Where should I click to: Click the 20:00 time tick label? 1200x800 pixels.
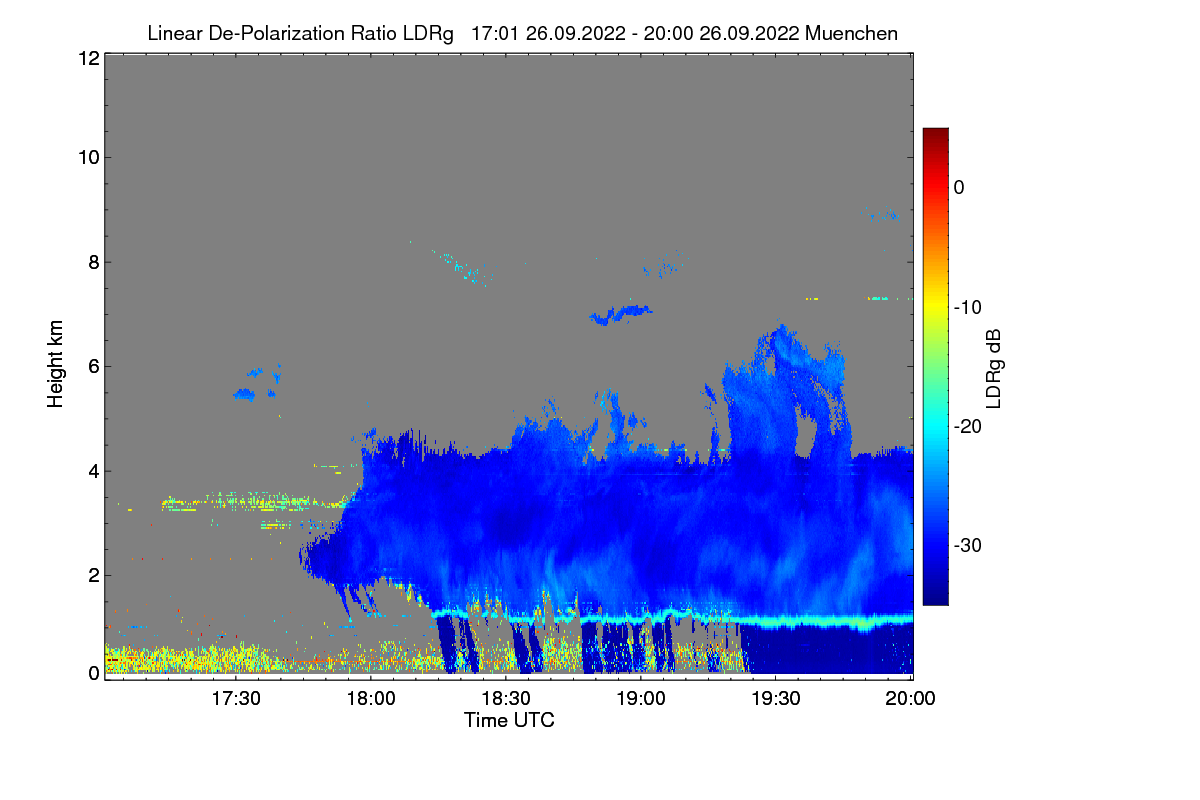click(911, 700)
